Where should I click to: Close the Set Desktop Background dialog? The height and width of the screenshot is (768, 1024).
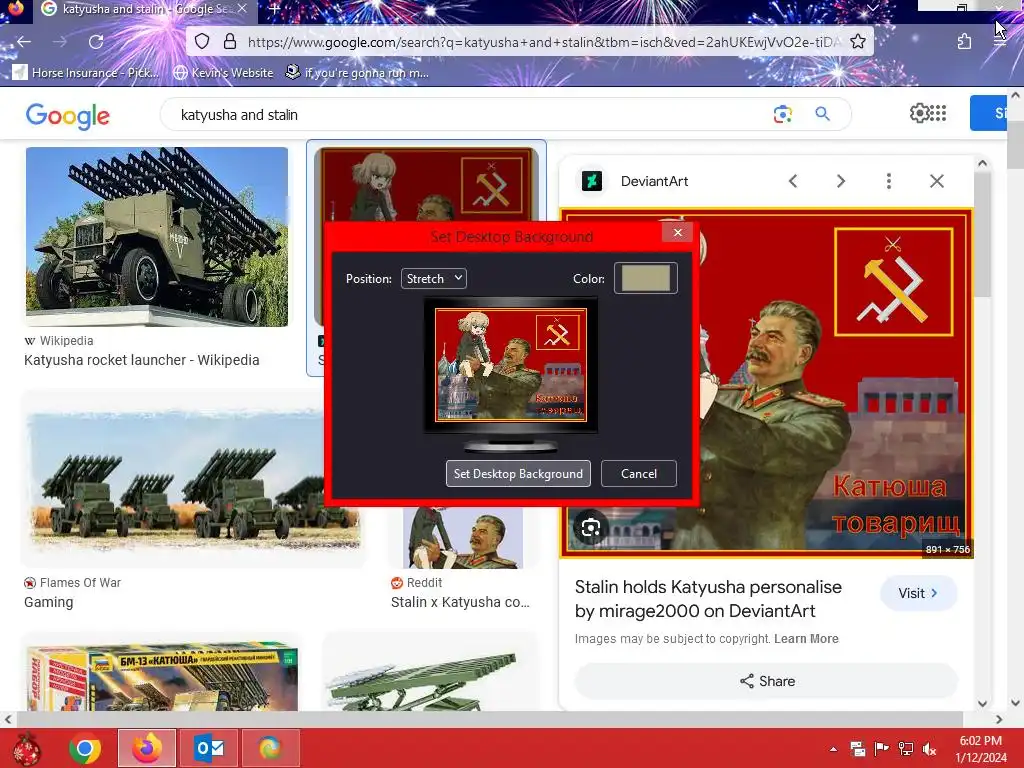[677, 232]
